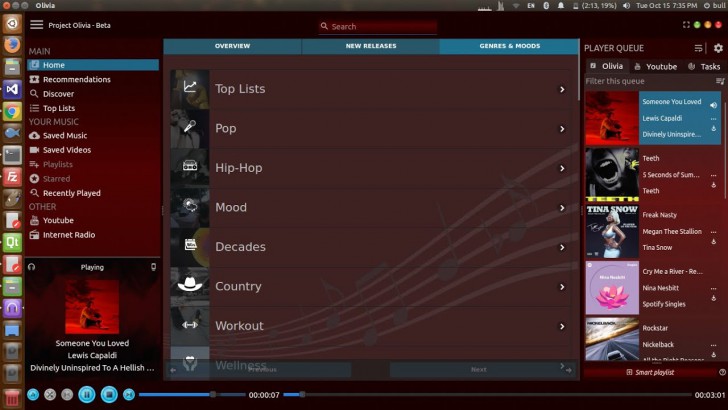Expand the Workout category arrow
The height and width of the screenshot is (410, 728).
(562, 326)
